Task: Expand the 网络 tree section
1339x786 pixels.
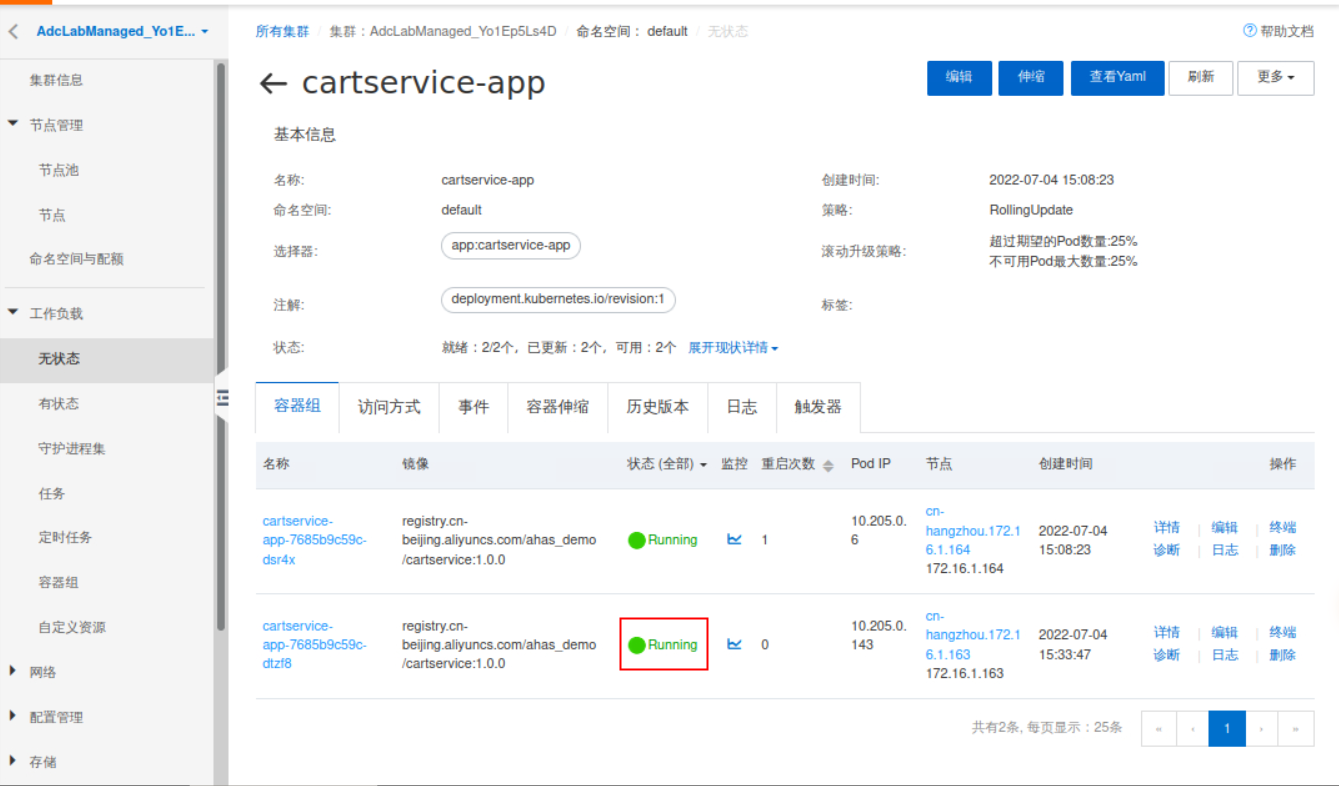Action: click(x=13, y=671)
